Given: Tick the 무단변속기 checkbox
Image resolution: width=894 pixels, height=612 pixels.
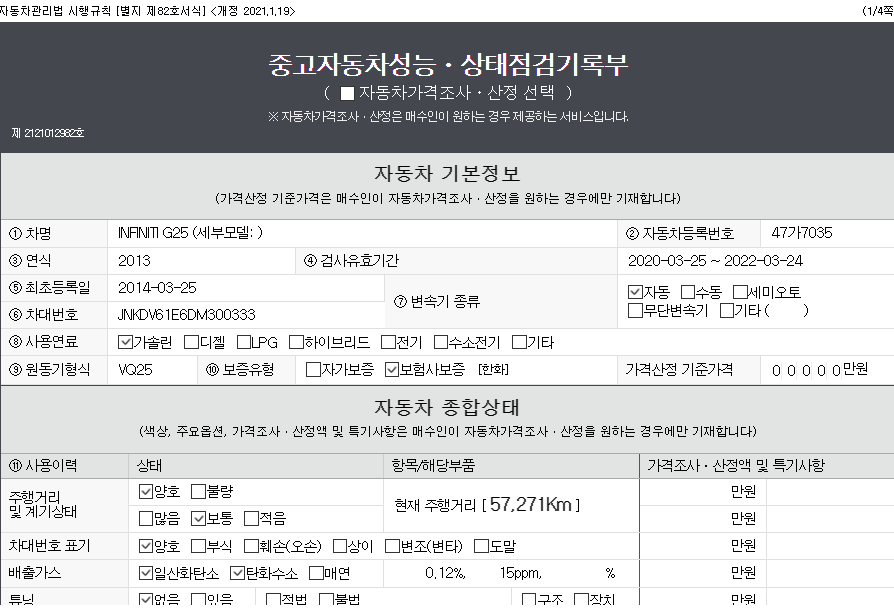Looking at the screenshot, I should pos(635,311).
